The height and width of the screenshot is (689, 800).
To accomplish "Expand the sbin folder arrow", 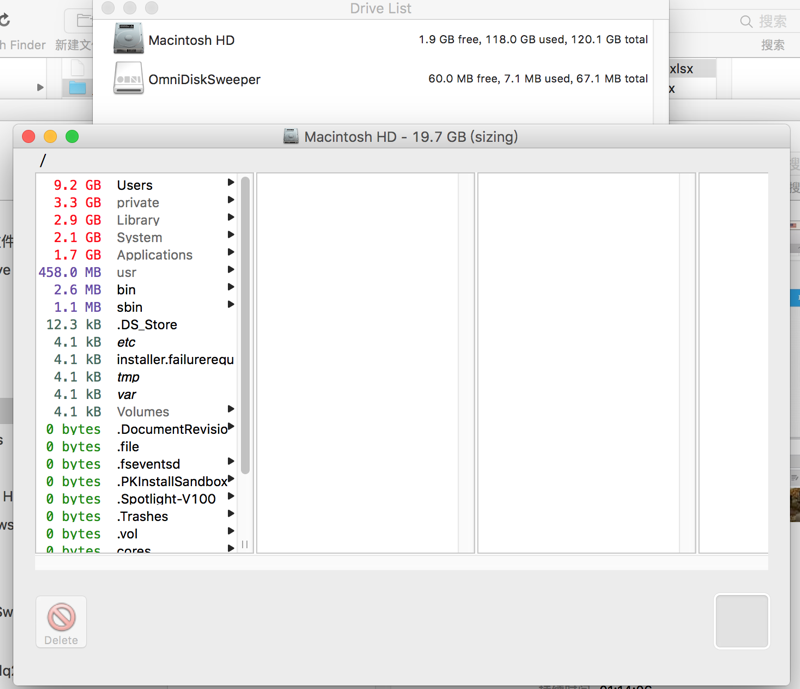I will (231, 304).
